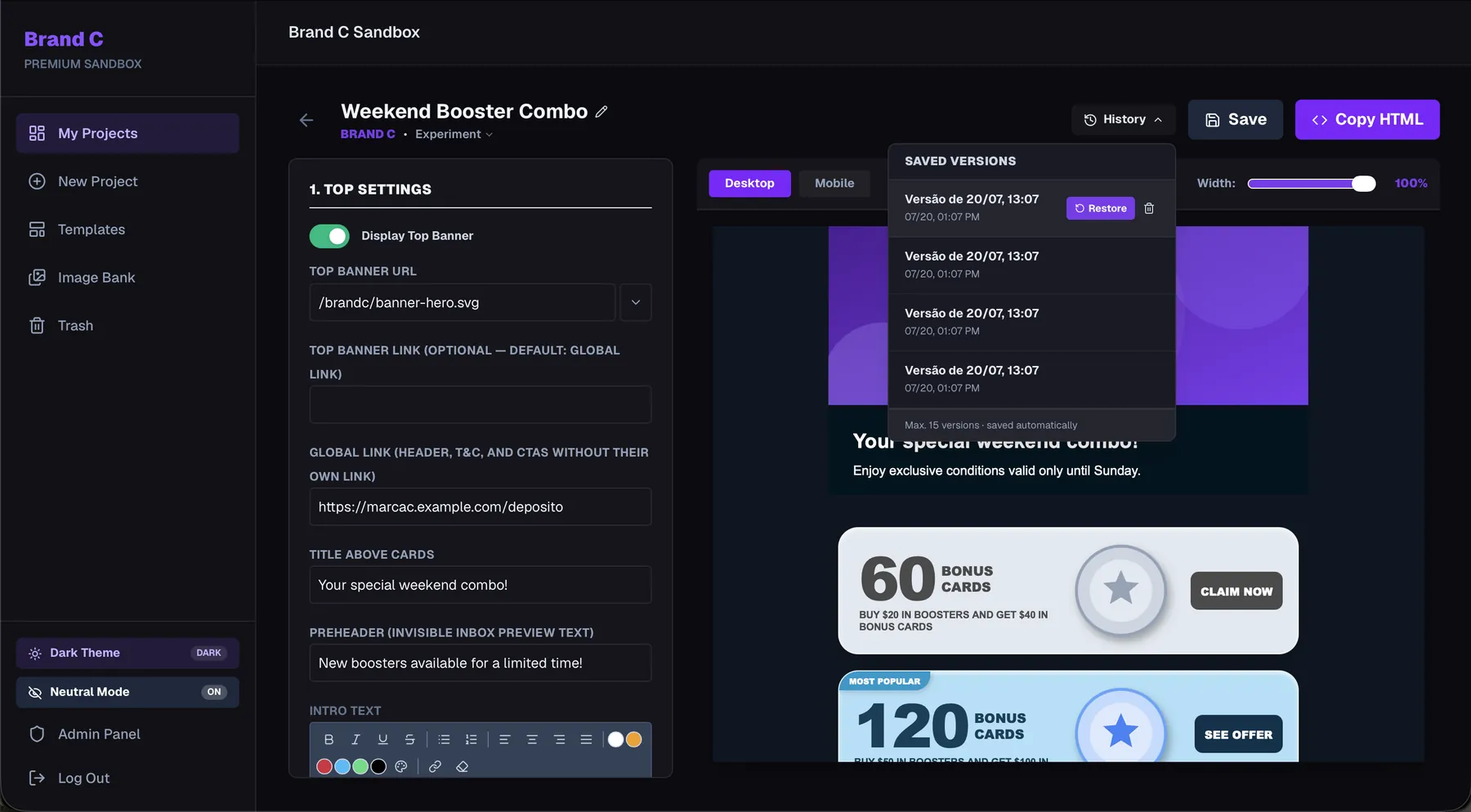Toggle Display Top Banner switch
The image size is (1471, 812).
click(329, 236)
